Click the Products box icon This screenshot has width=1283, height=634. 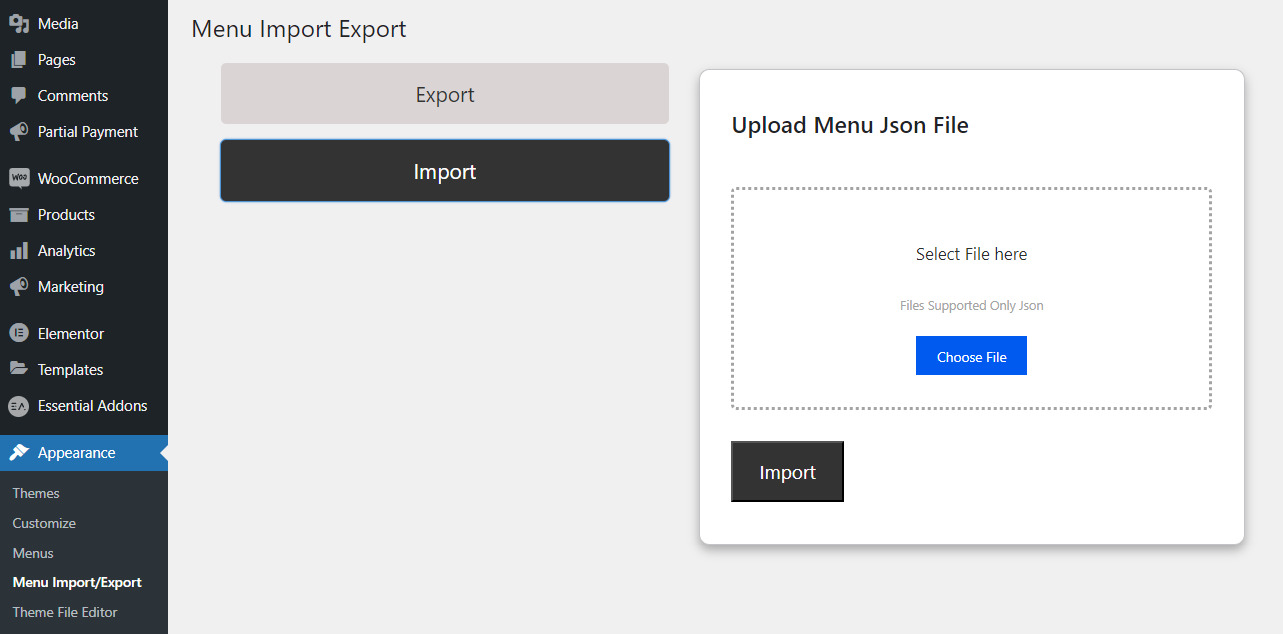[18, 215]
